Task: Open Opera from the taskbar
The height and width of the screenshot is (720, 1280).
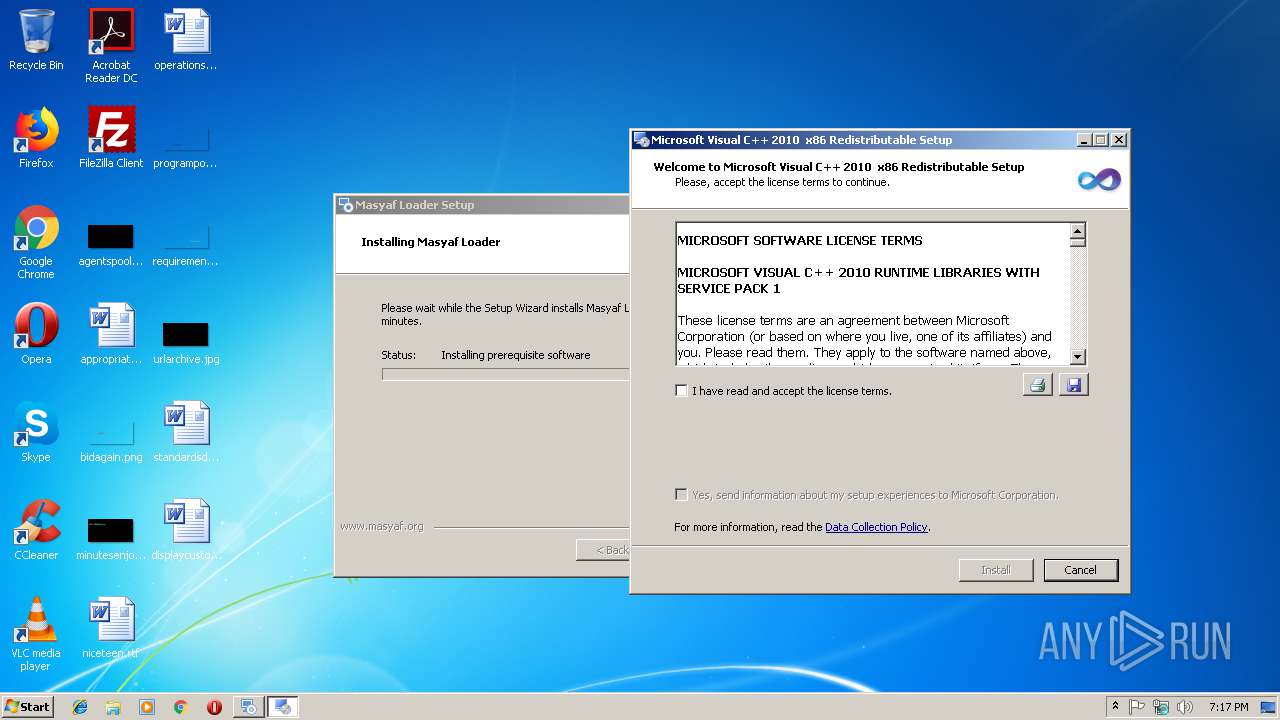Action: click(214, 707)
